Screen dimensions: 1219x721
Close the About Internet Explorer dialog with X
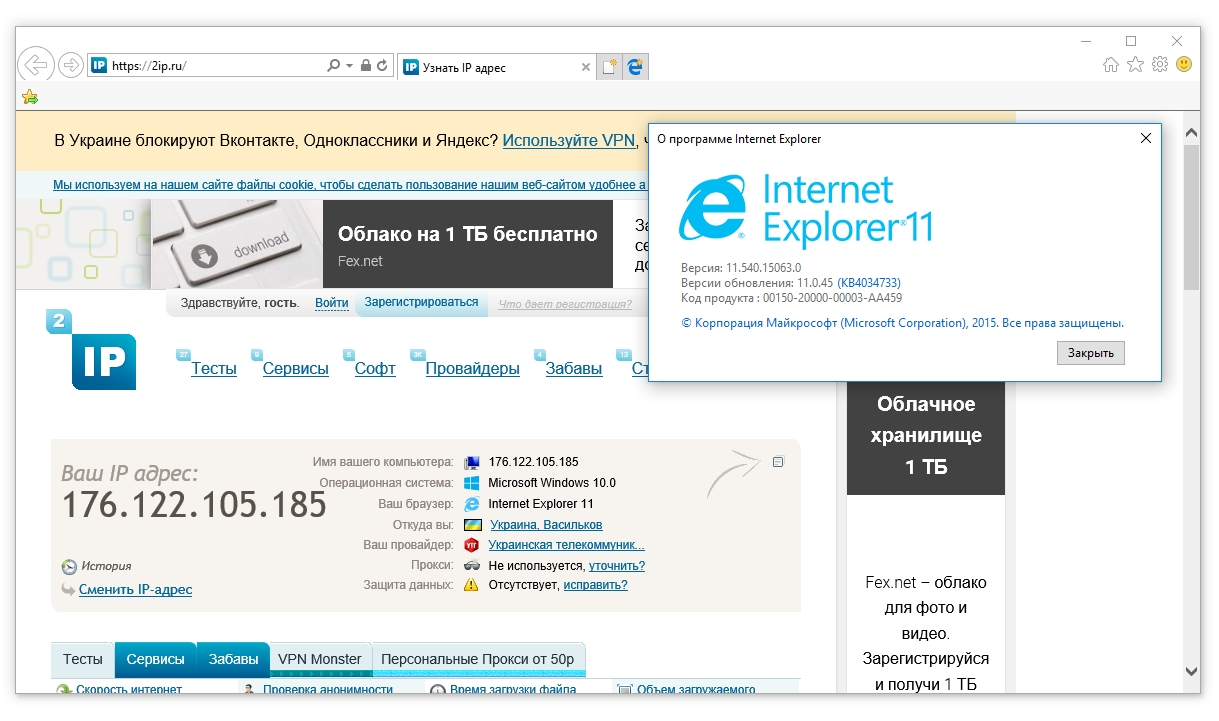1146,139
